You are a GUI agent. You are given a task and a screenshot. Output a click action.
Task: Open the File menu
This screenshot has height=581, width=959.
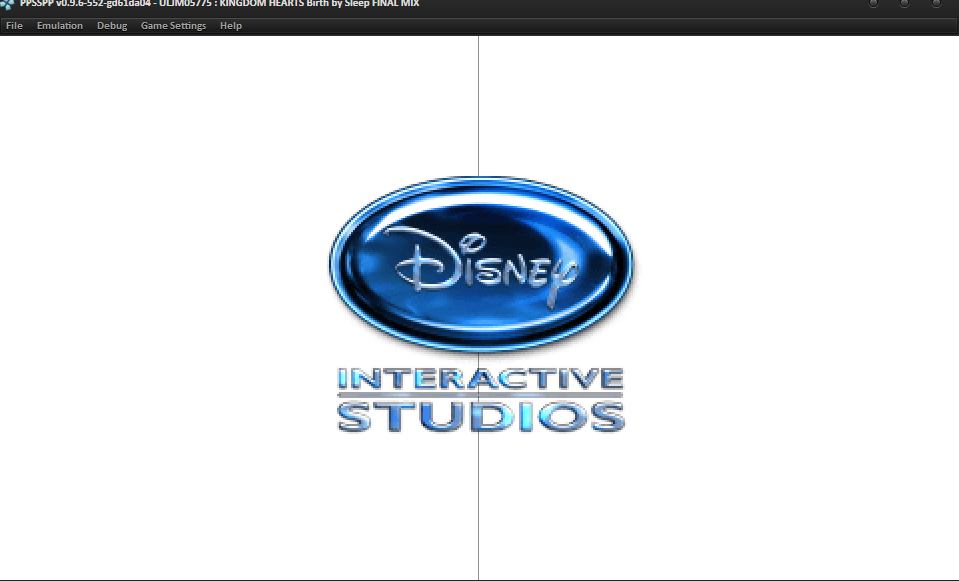click(x=14, y=26)
